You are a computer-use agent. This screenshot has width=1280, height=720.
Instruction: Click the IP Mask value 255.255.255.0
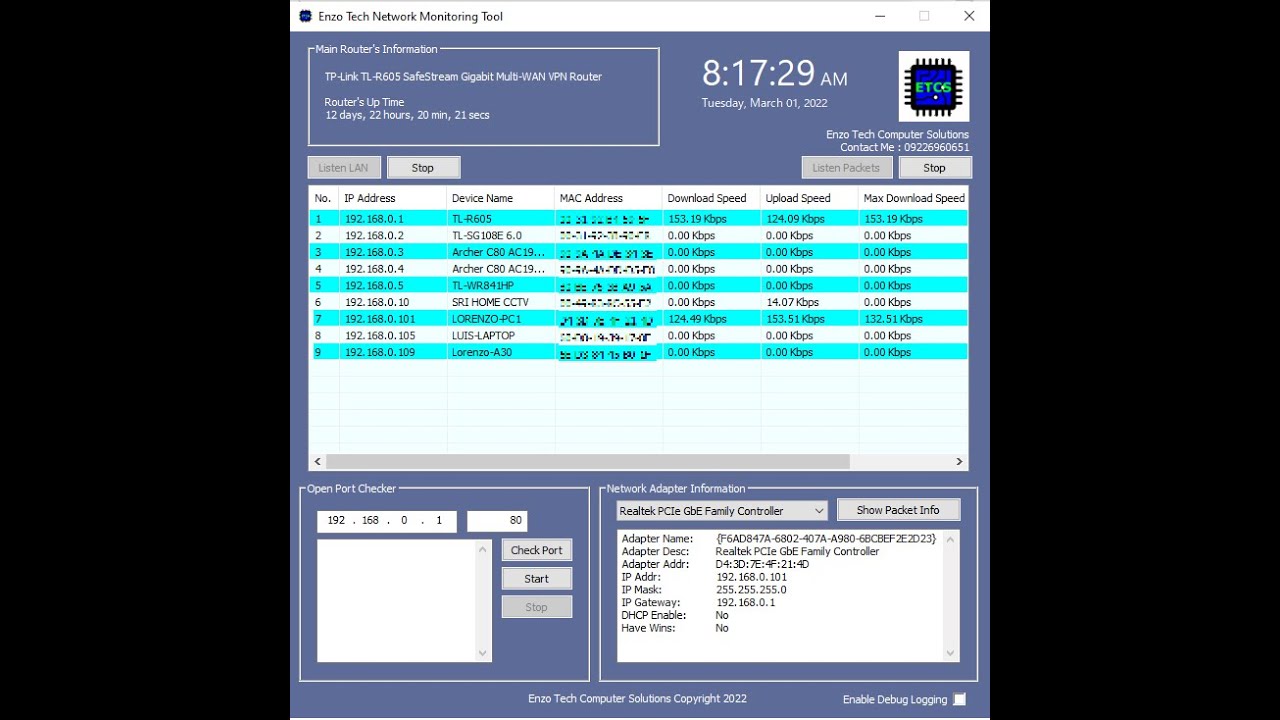[751, 590]
